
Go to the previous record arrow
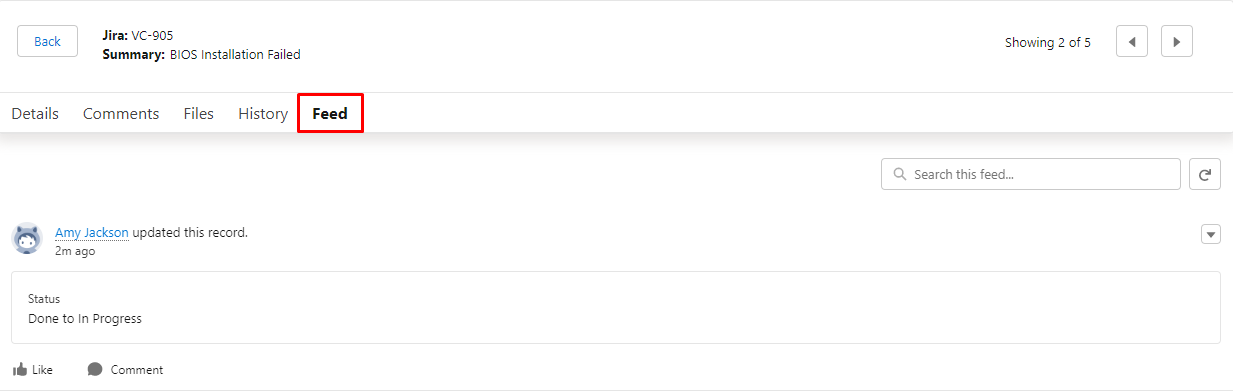tap(1131, 42)
